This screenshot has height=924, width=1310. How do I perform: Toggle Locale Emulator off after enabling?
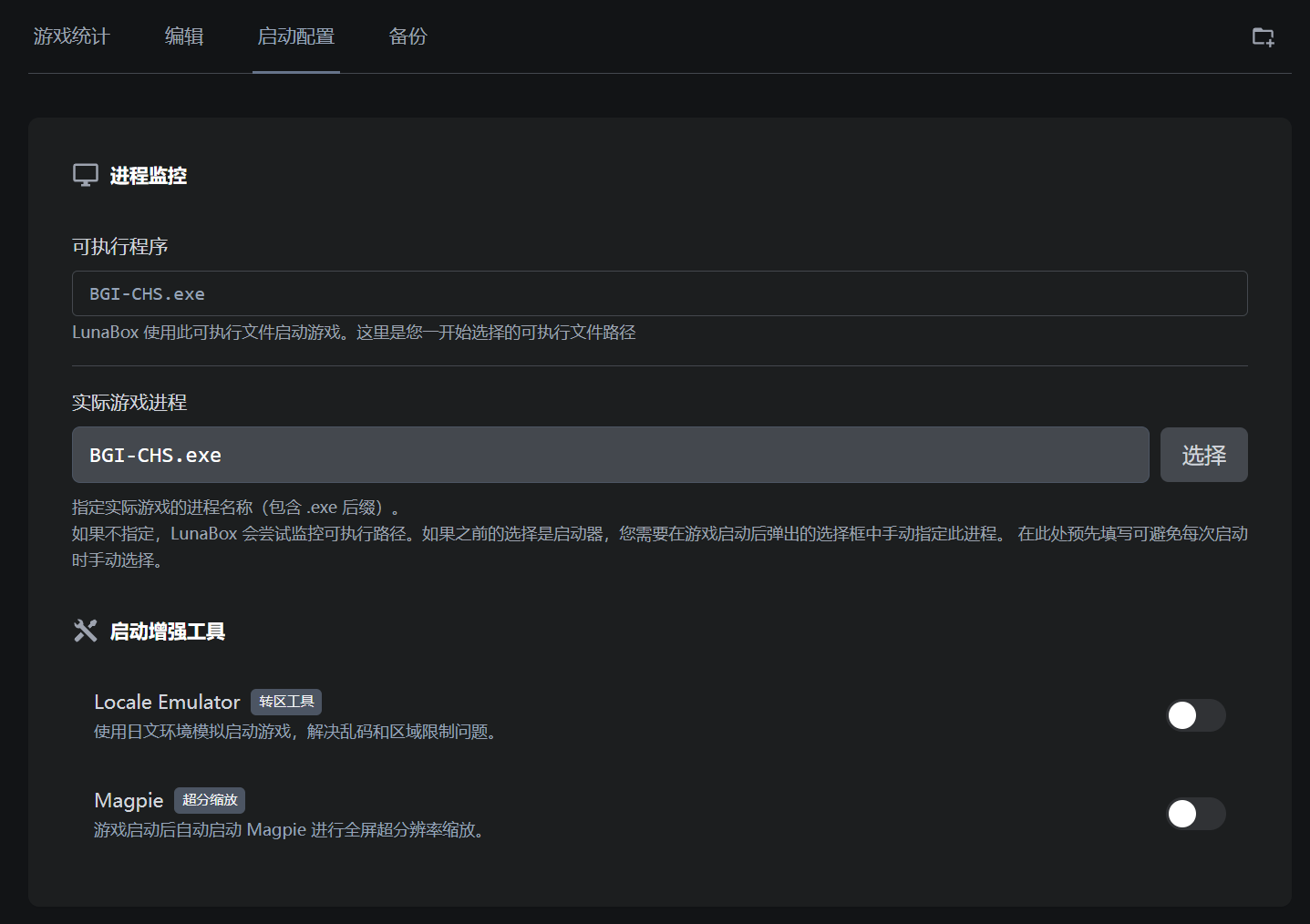(x=1196, y=715)
